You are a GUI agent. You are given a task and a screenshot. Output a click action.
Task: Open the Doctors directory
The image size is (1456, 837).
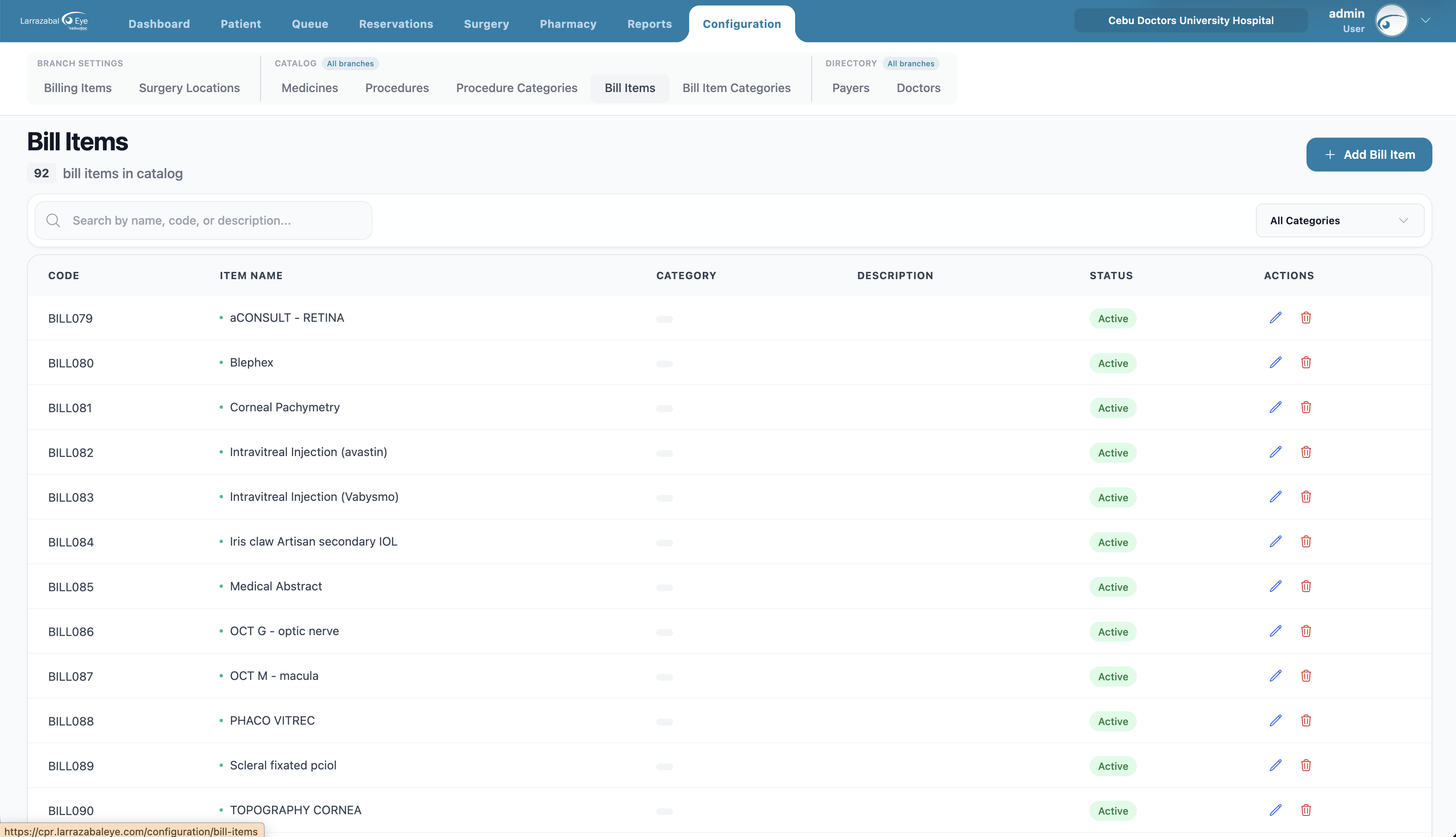(918, 88)
